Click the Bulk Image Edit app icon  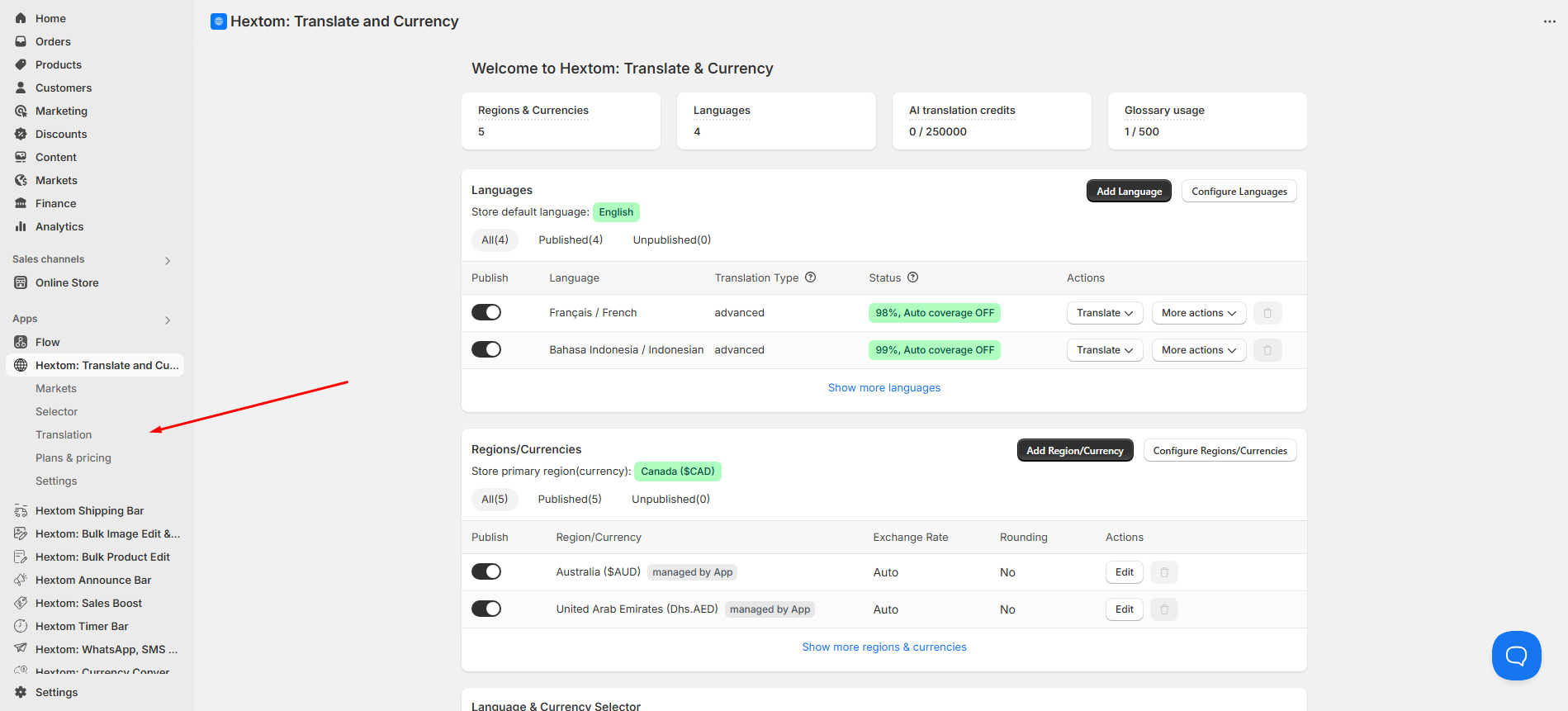tap(21, 533)
